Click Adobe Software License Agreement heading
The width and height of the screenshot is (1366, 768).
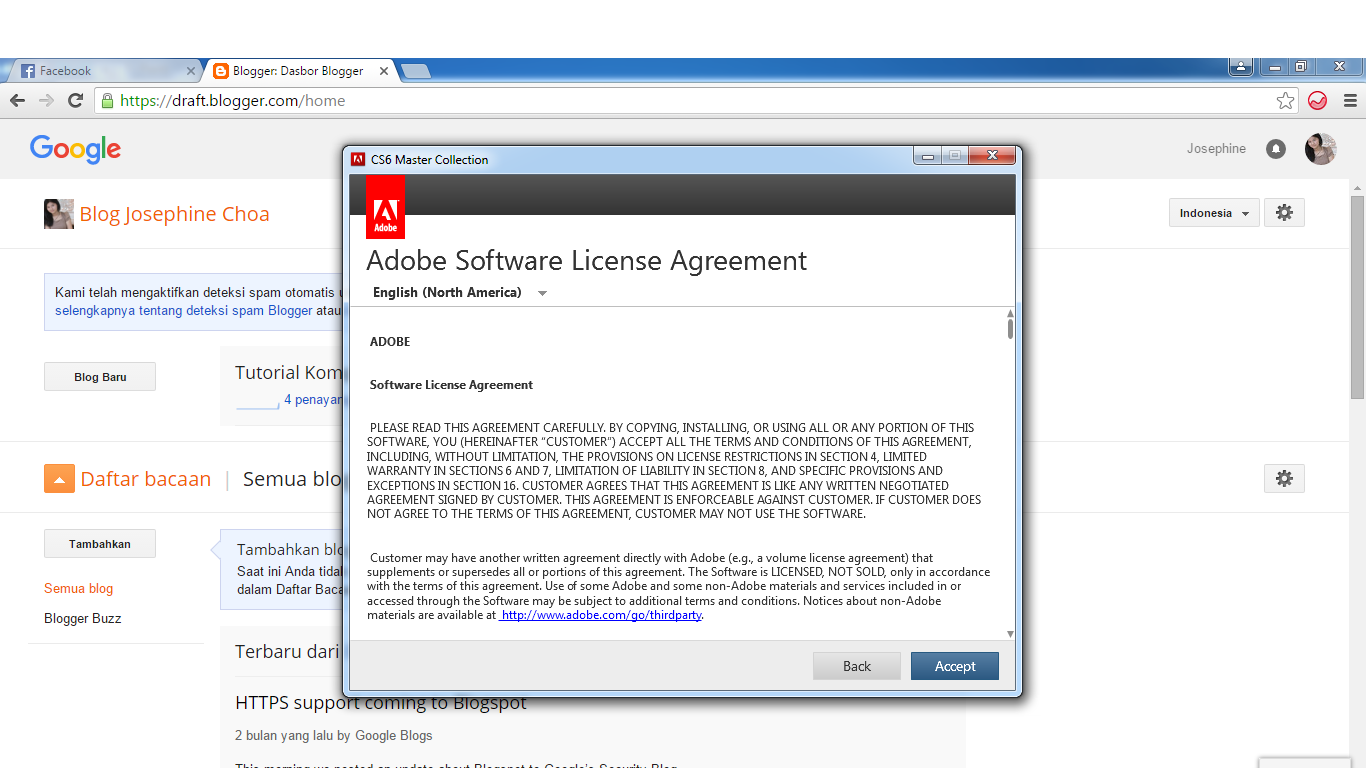[586, 260]
